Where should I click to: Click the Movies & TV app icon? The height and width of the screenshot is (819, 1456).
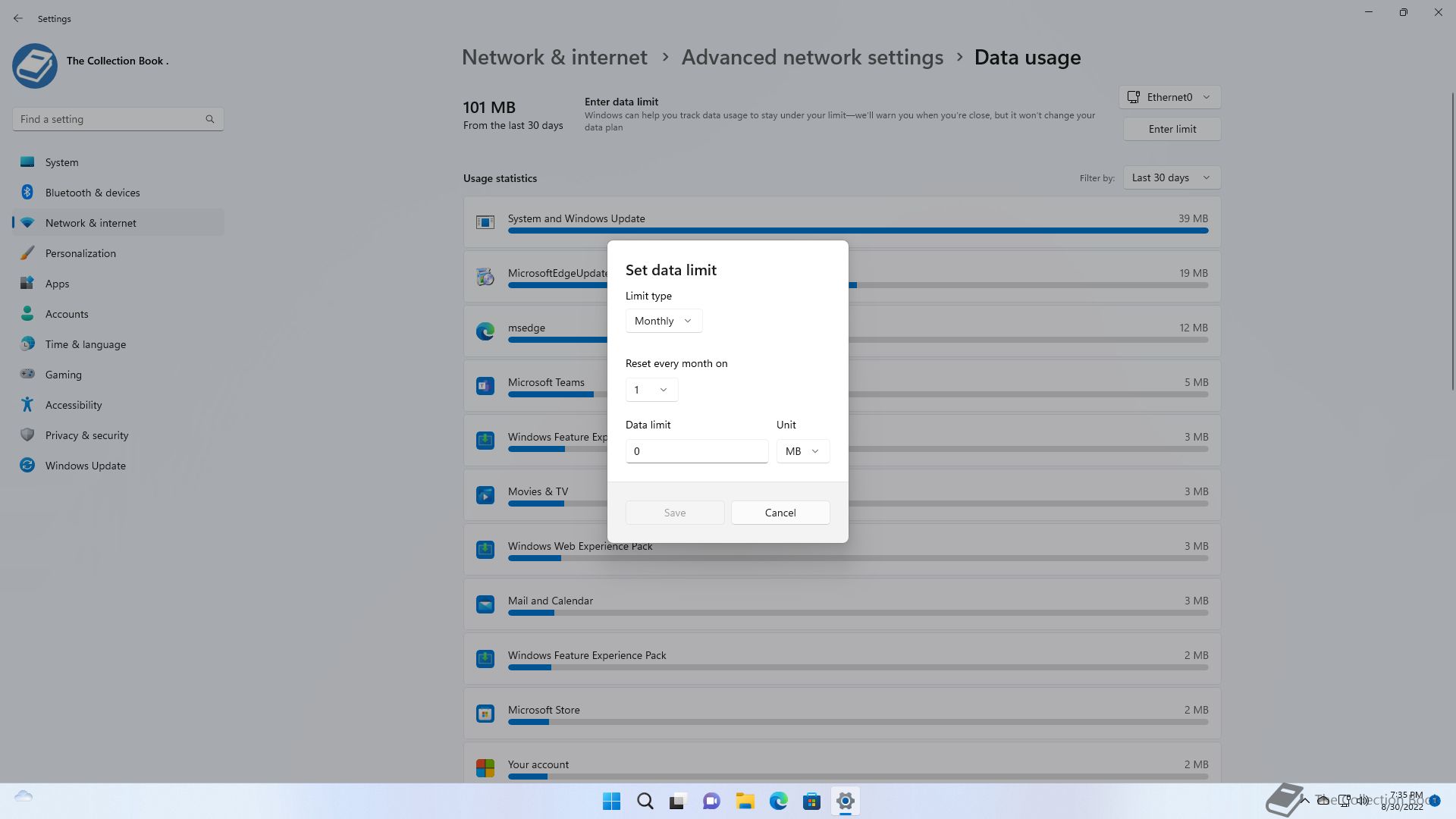[x=485, y=495]
